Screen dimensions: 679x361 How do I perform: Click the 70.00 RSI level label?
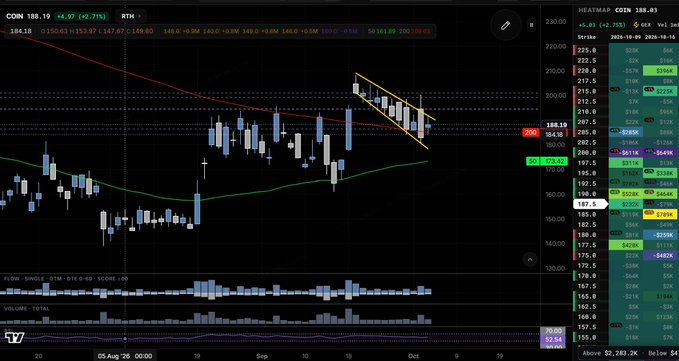point(552,331)
